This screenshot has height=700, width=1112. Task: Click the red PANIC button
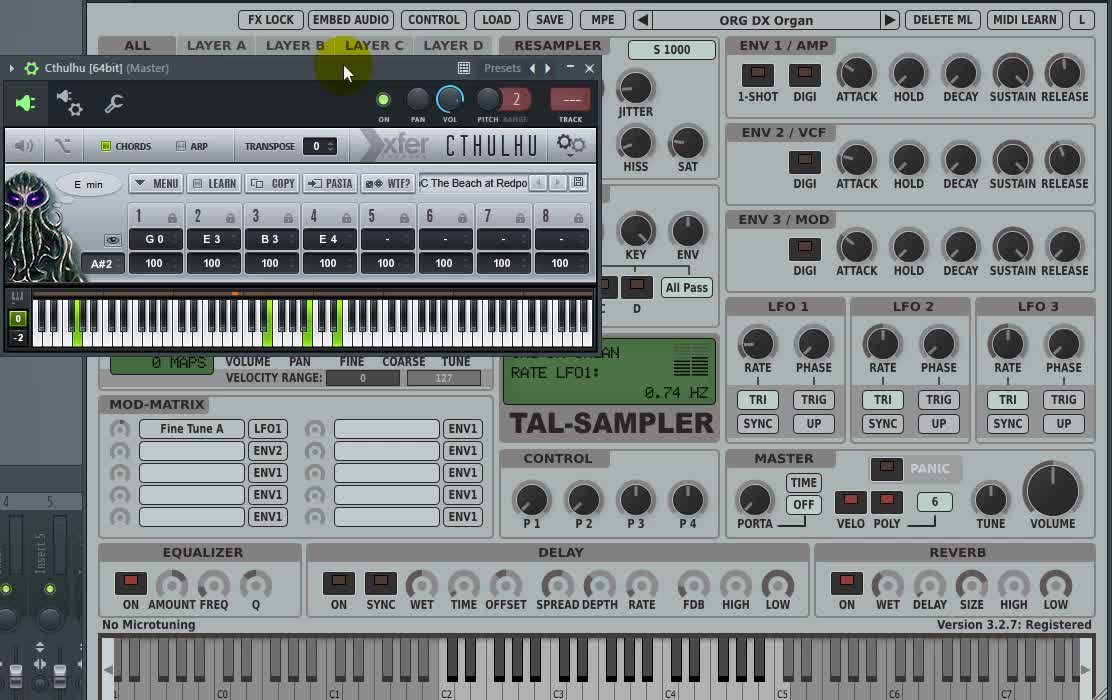pos(886,469)
